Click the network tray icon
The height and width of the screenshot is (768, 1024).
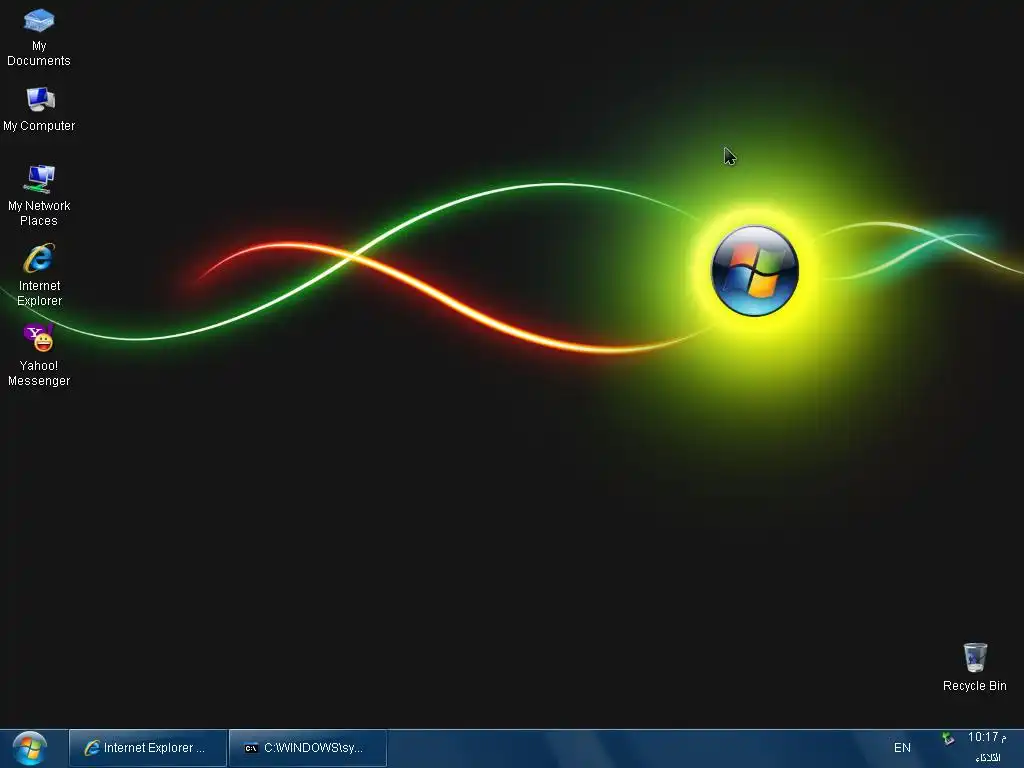pos(948,739)
